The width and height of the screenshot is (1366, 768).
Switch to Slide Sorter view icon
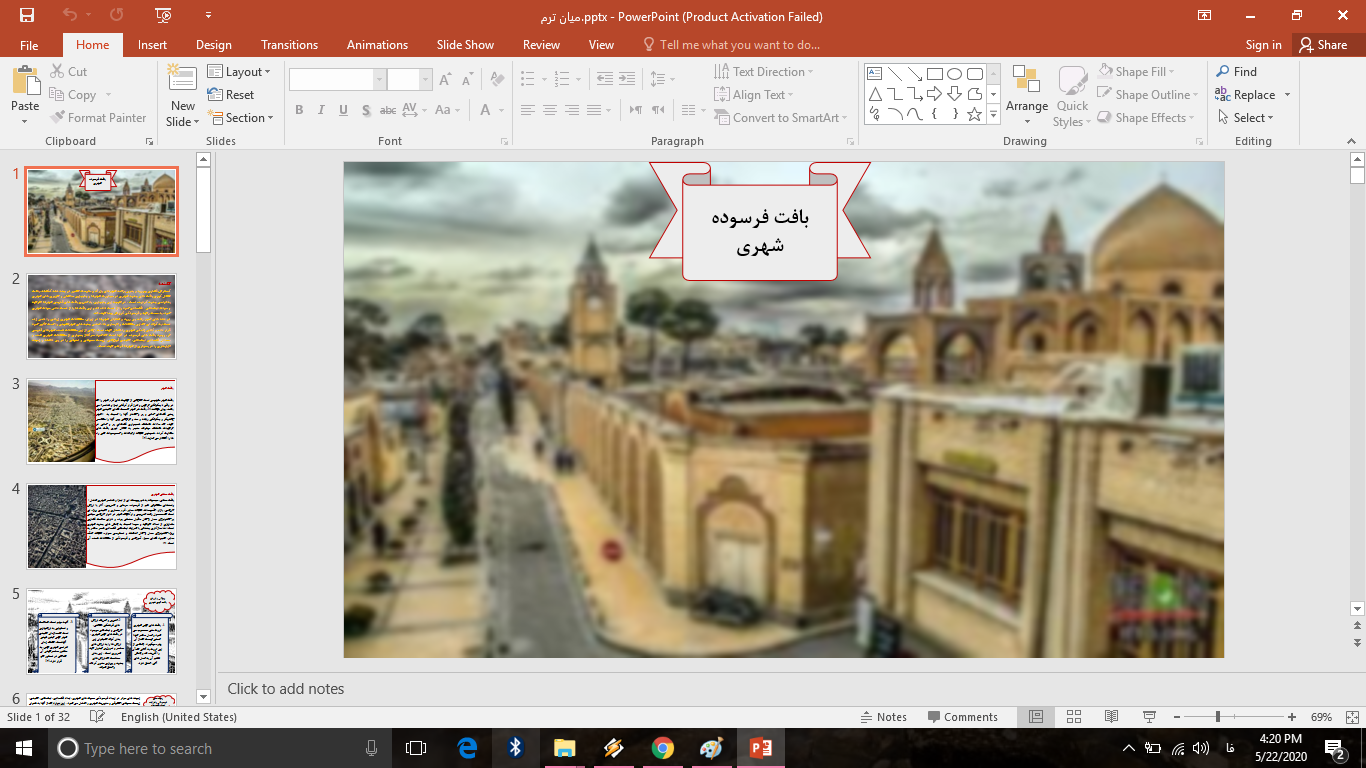(1073, 717)
